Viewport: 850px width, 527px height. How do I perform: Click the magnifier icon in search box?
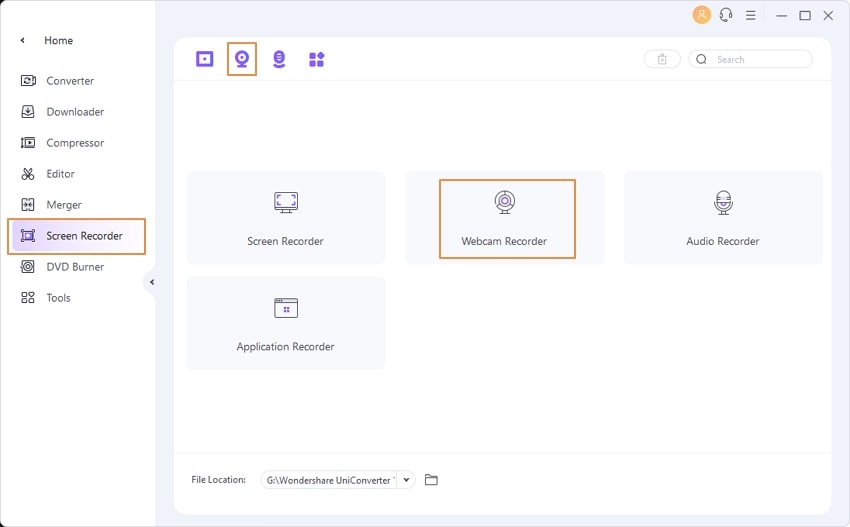[701, 59]
